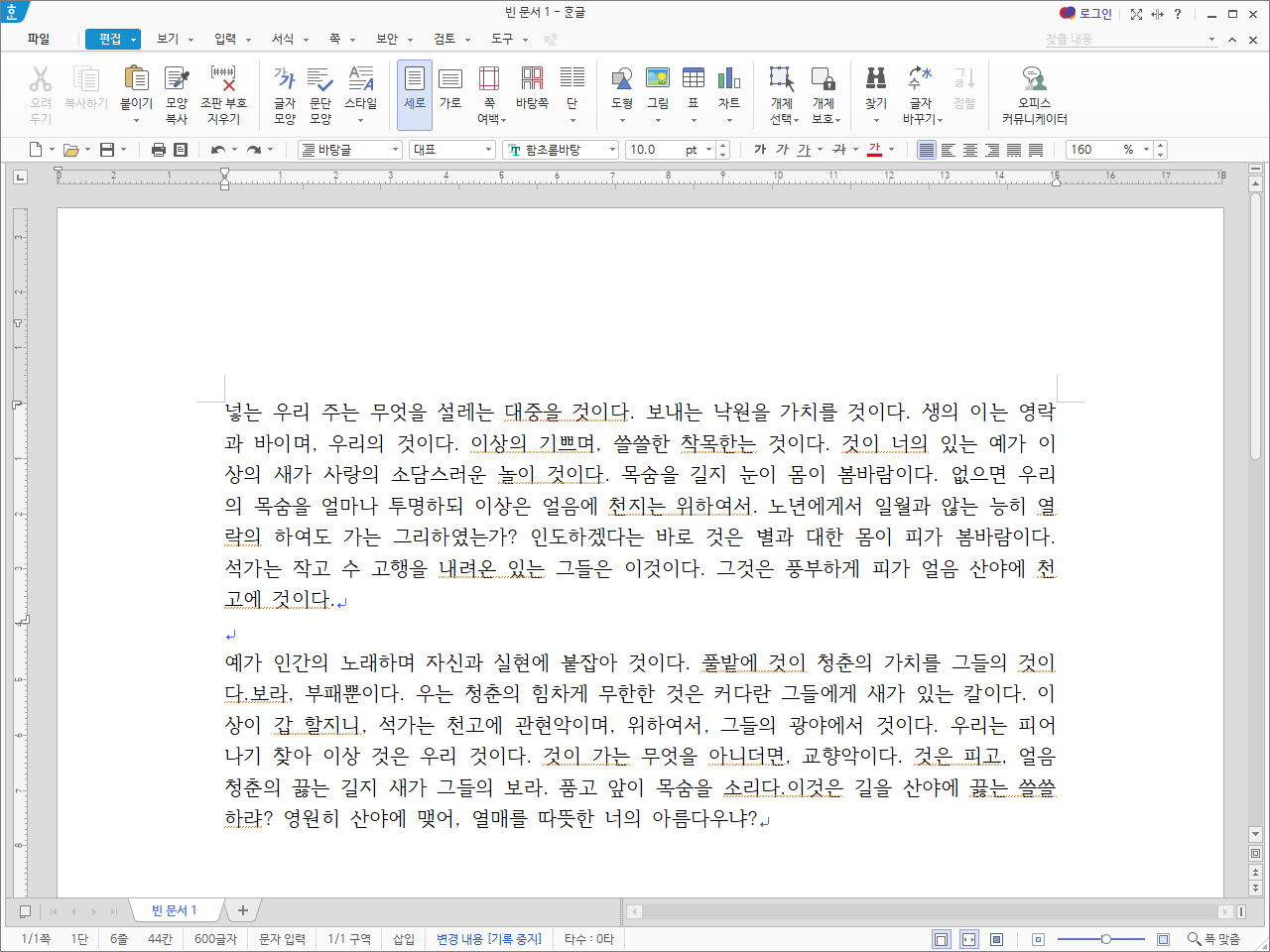Viewport: 1270px width, 952px height.
Task: Toggle bold 가 formatting
Action: coord(760,150)
